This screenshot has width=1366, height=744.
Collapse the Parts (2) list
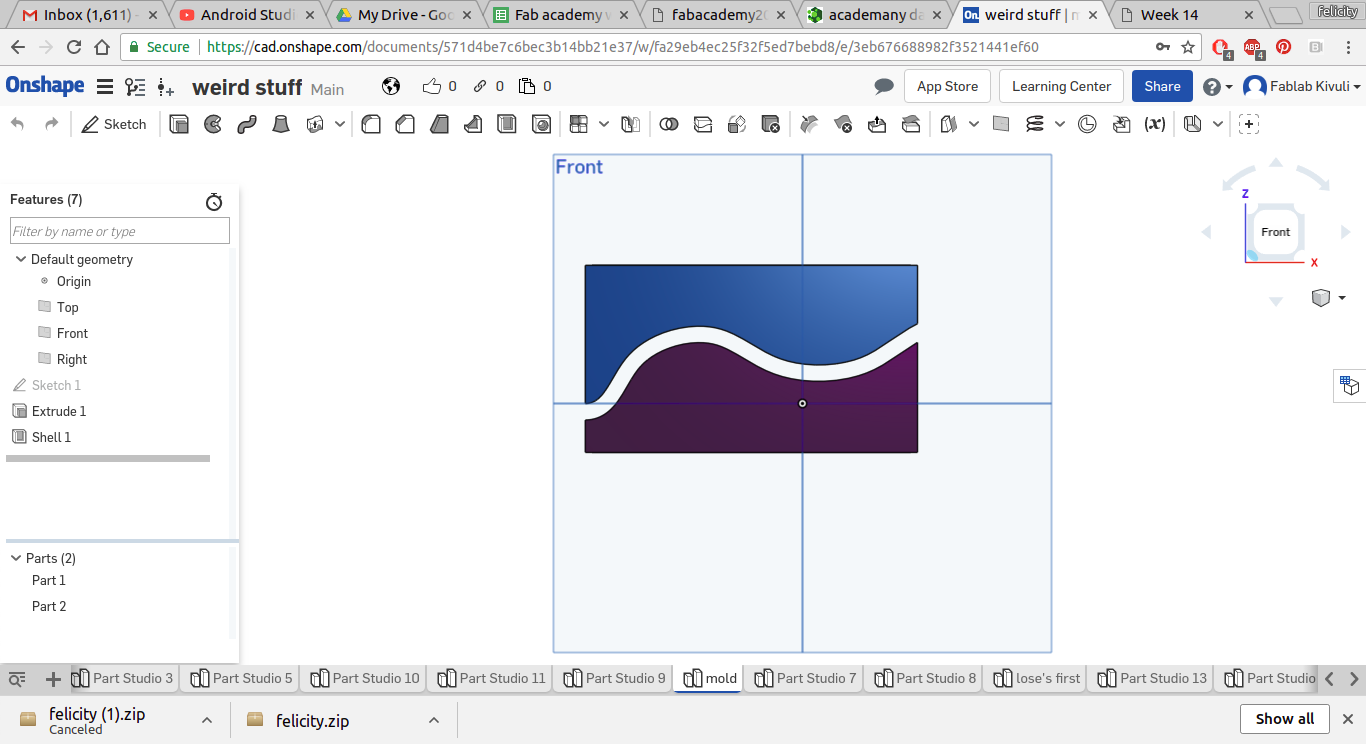coord(16,558)
